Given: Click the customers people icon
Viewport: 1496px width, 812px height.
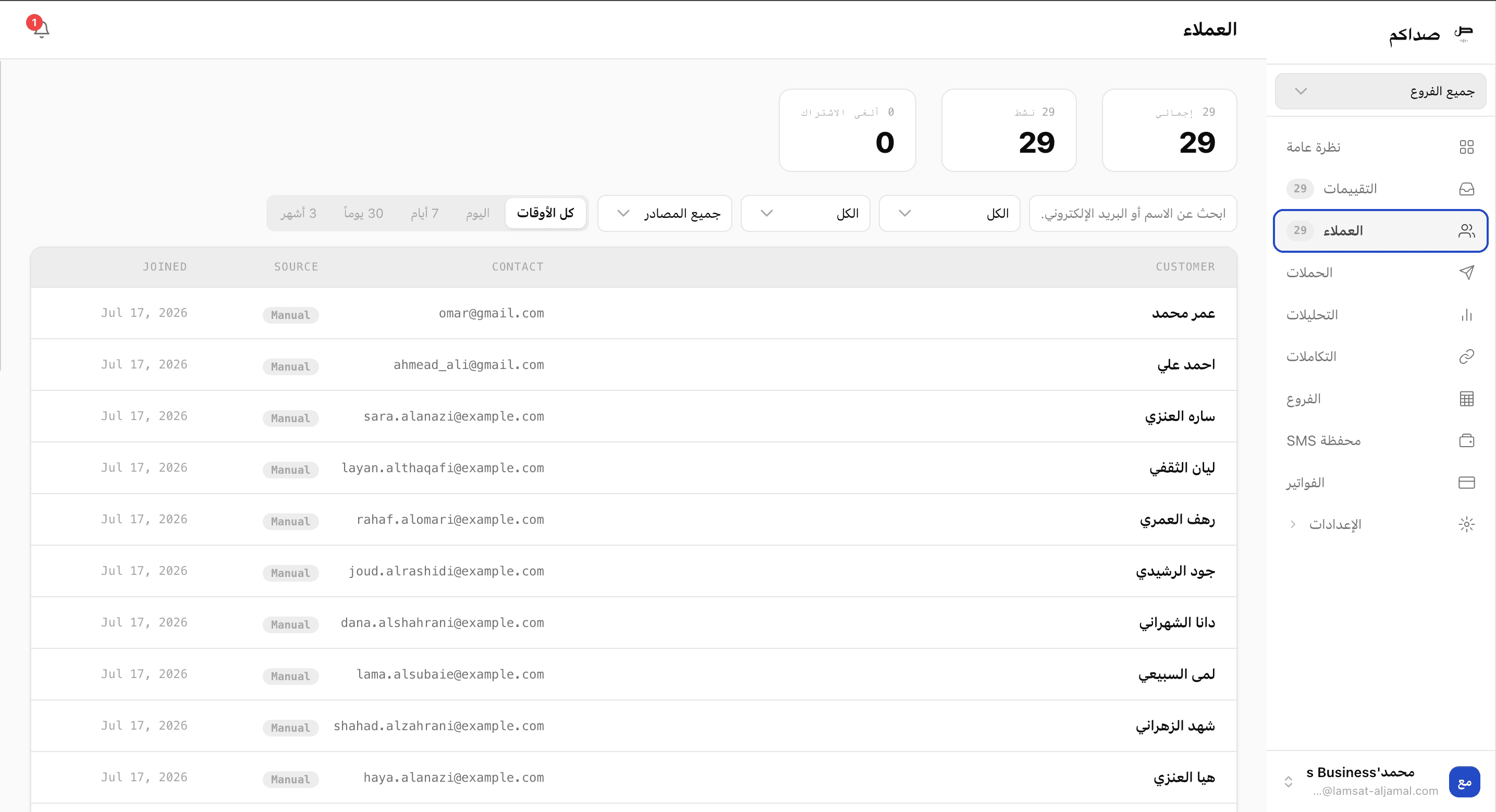Looking at the screenshot, I should pos(1466,230).
